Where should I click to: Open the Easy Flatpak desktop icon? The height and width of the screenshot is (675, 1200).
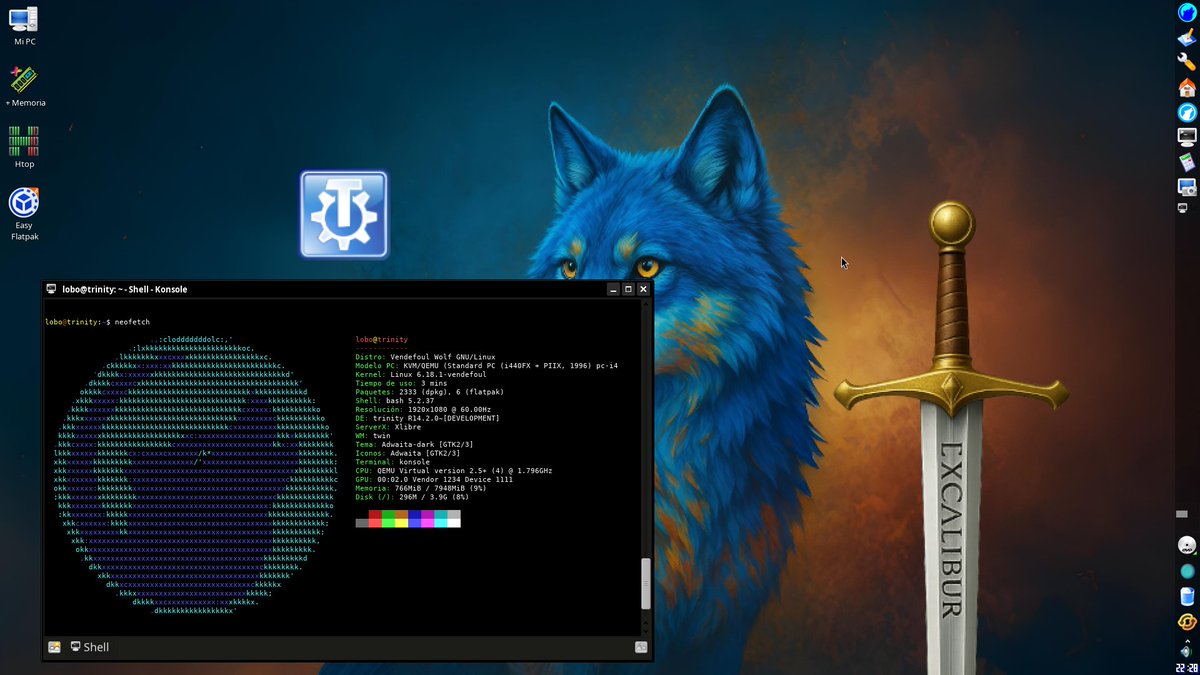coord(24,212)
